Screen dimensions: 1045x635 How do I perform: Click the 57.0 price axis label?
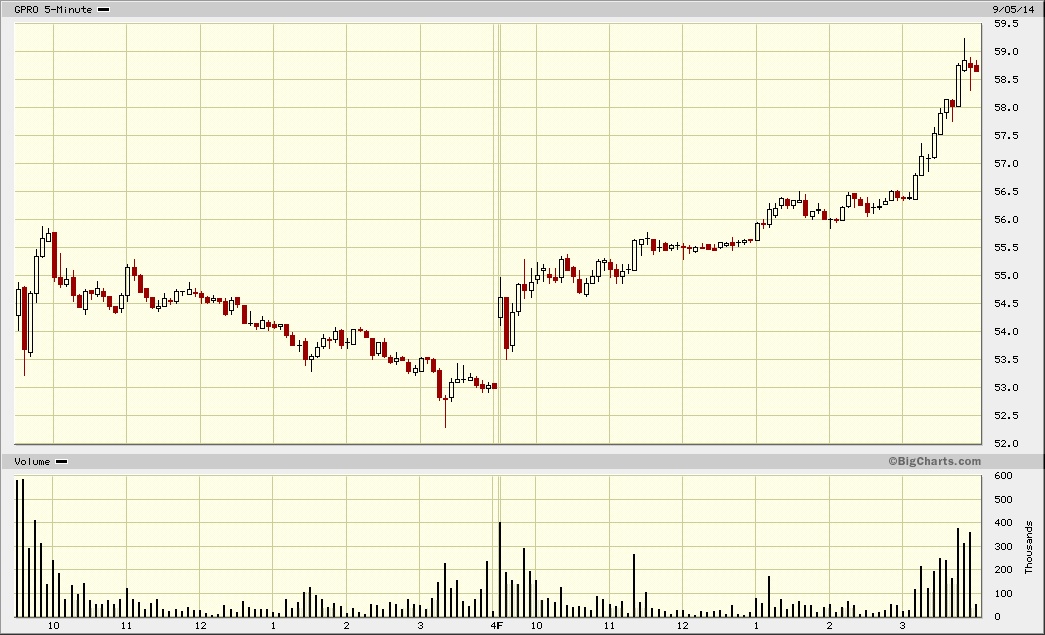coord(1005,164)
